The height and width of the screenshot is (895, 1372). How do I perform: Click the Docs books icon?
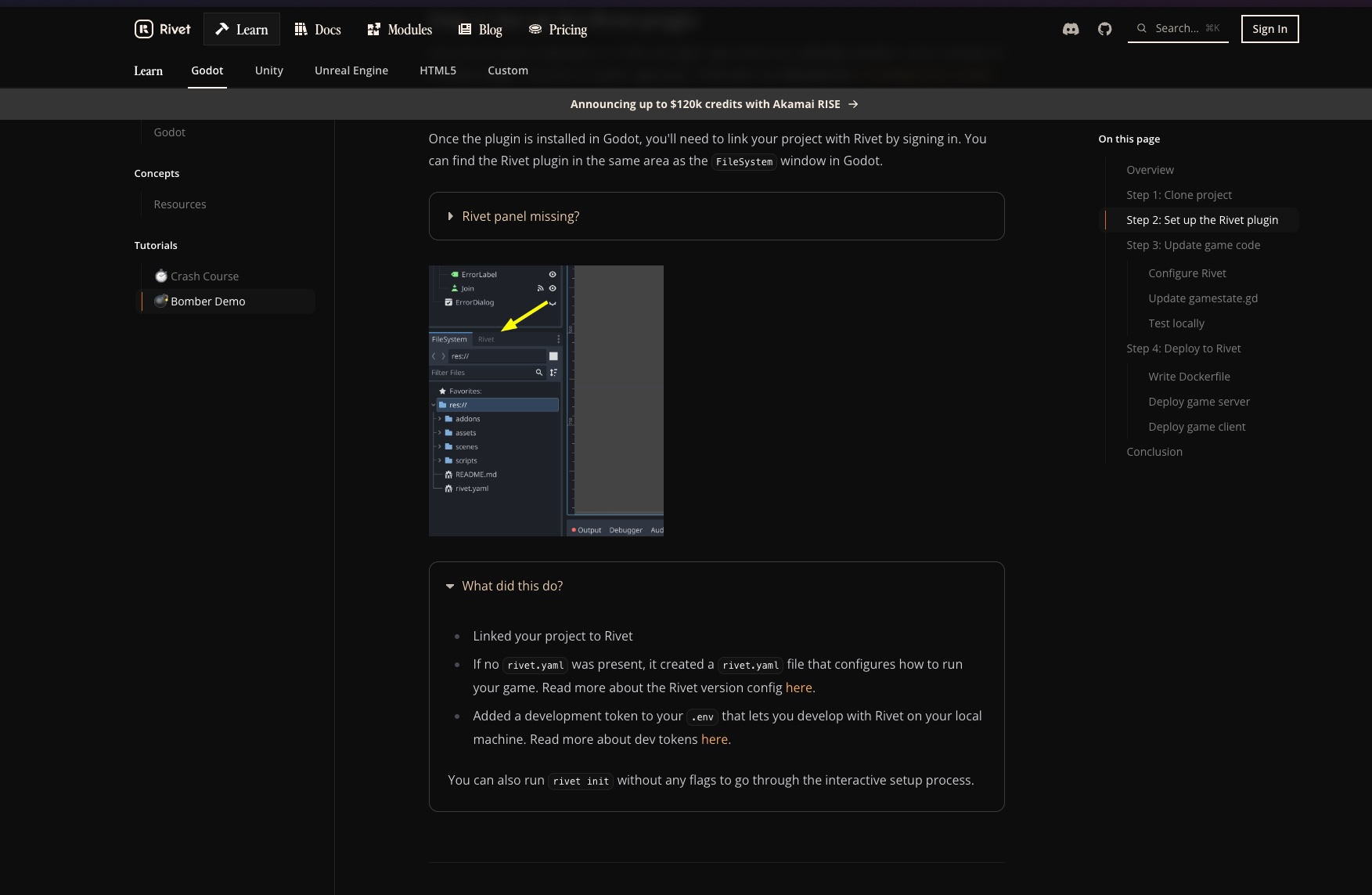tap(301, 29)
